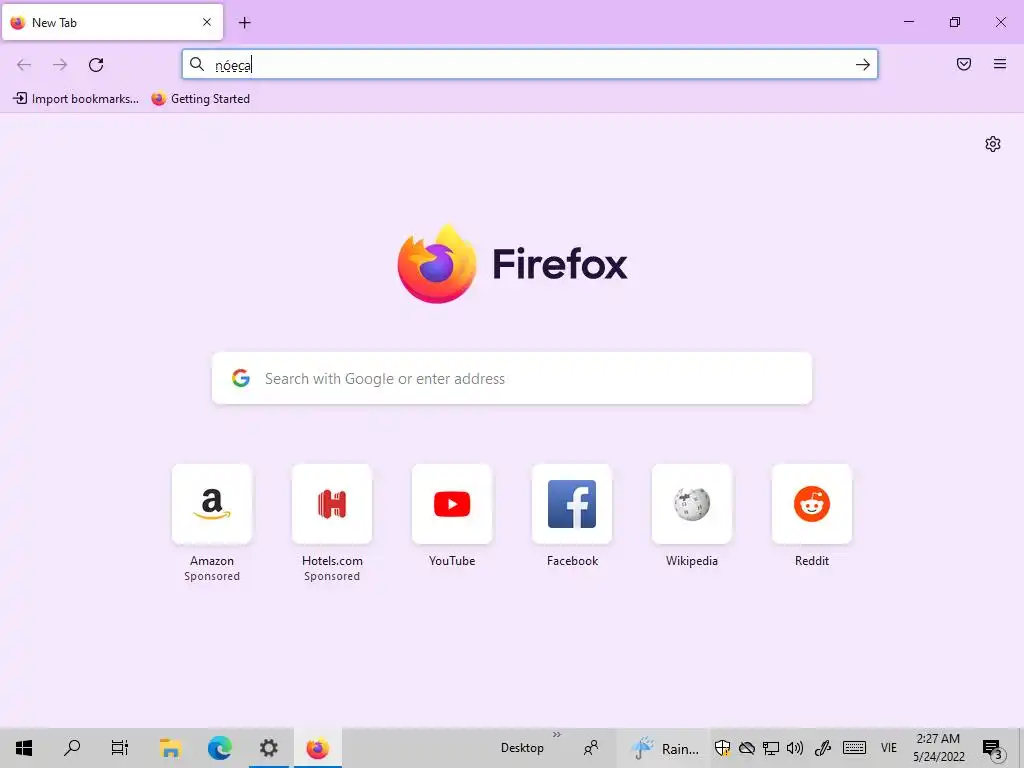Launch Microsoft Edge from taskbar
Viewport: 1024px width, 768px height.
(x=219, y=748)
